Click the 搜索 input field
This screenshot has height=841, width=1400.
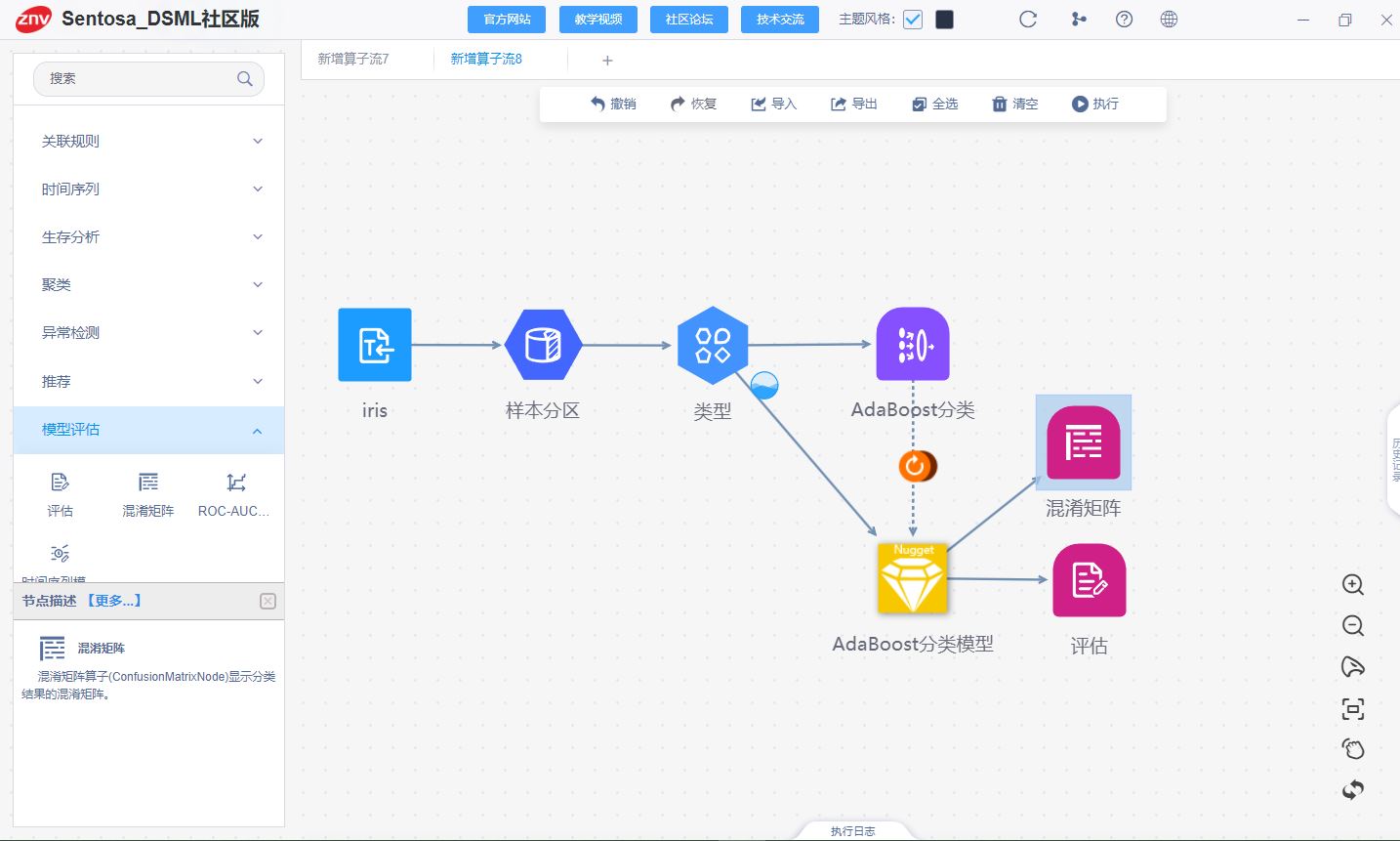coord(148,79)
